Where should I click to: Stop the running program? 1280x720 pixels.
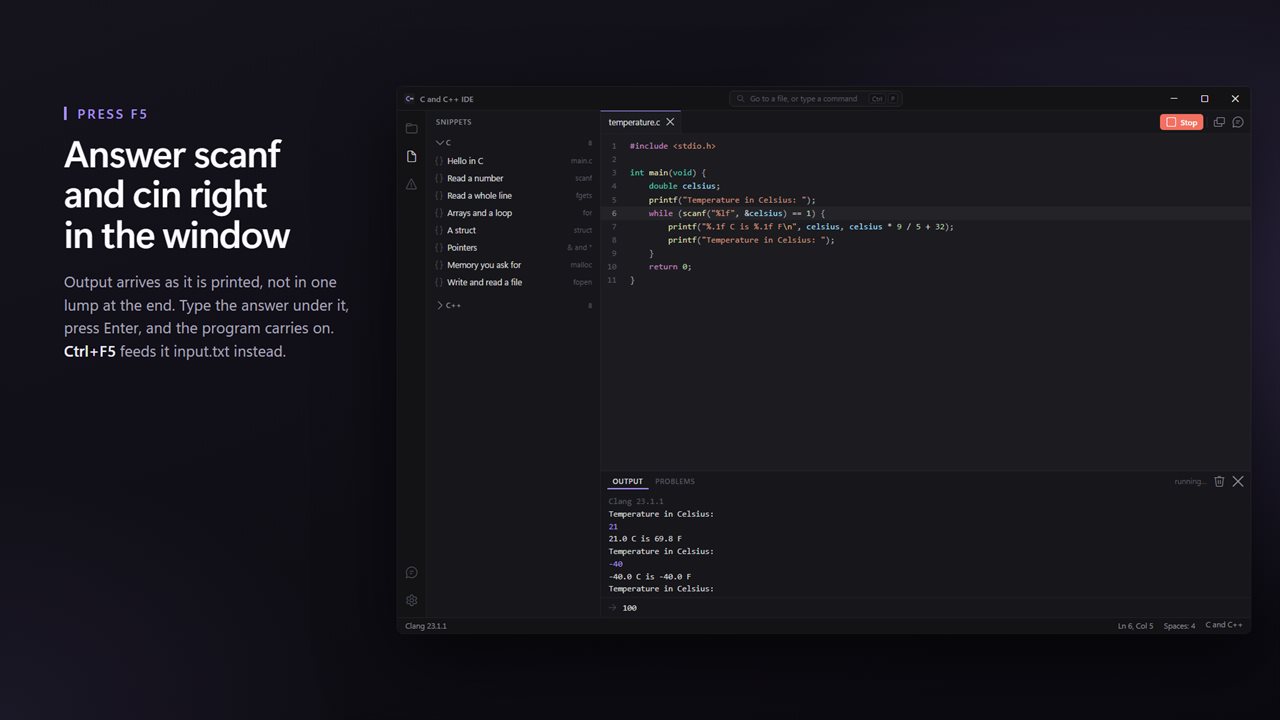[1182, 122]
